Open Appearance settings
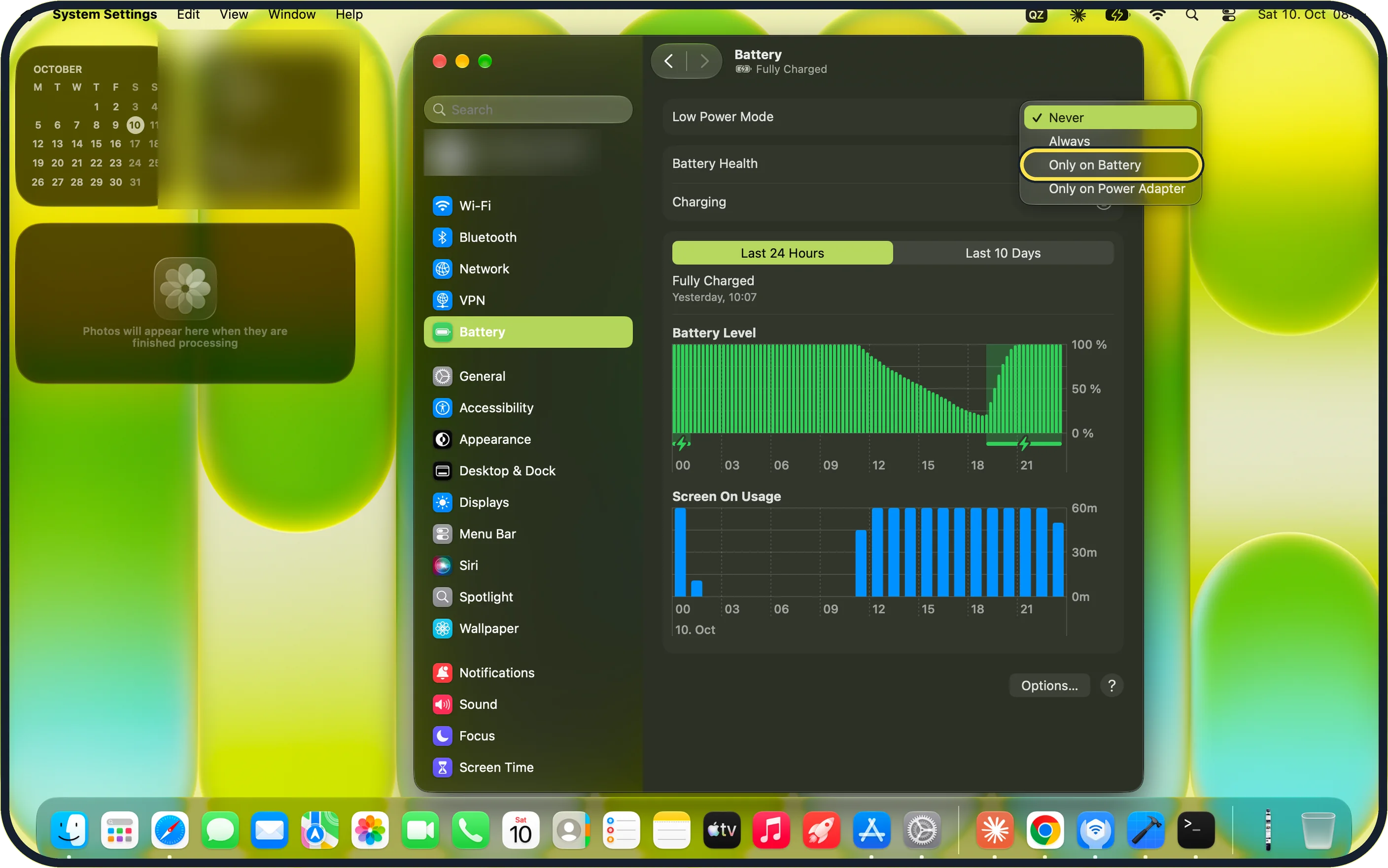 tap(527, 439)
